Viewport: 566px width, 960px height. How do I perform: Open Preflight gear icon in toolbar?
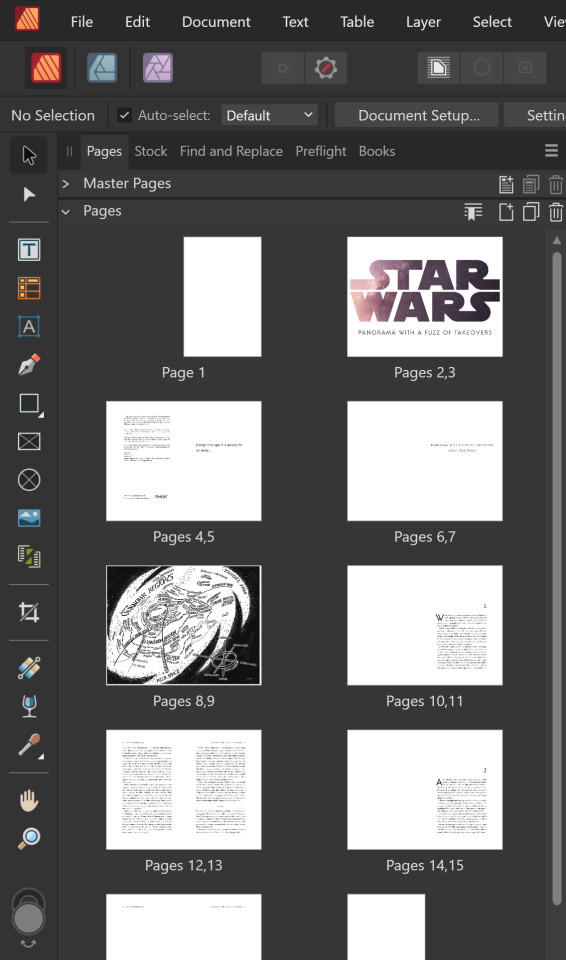click(x=326, y=68)
